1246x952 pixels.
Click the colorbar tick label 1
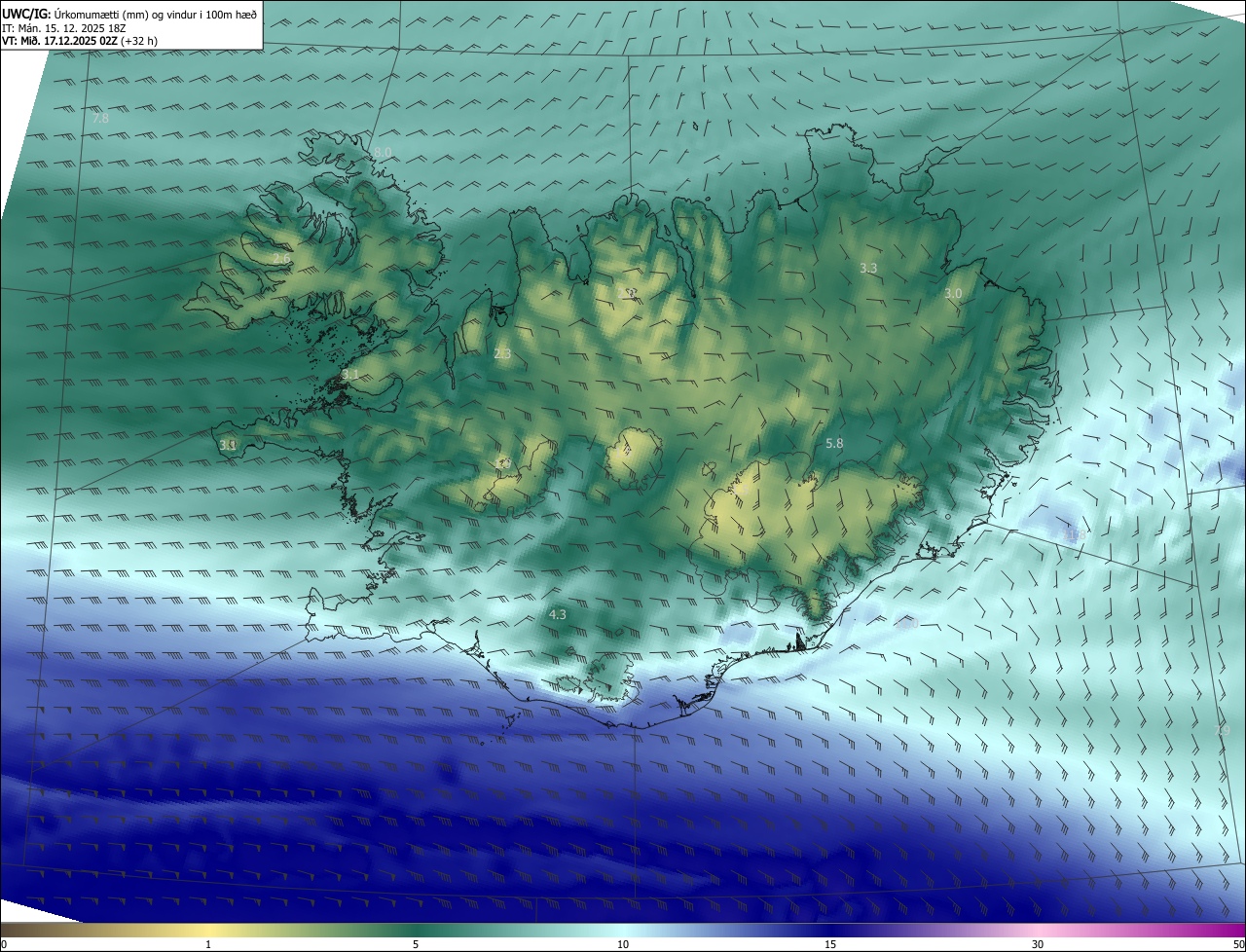tap(208, 944)
